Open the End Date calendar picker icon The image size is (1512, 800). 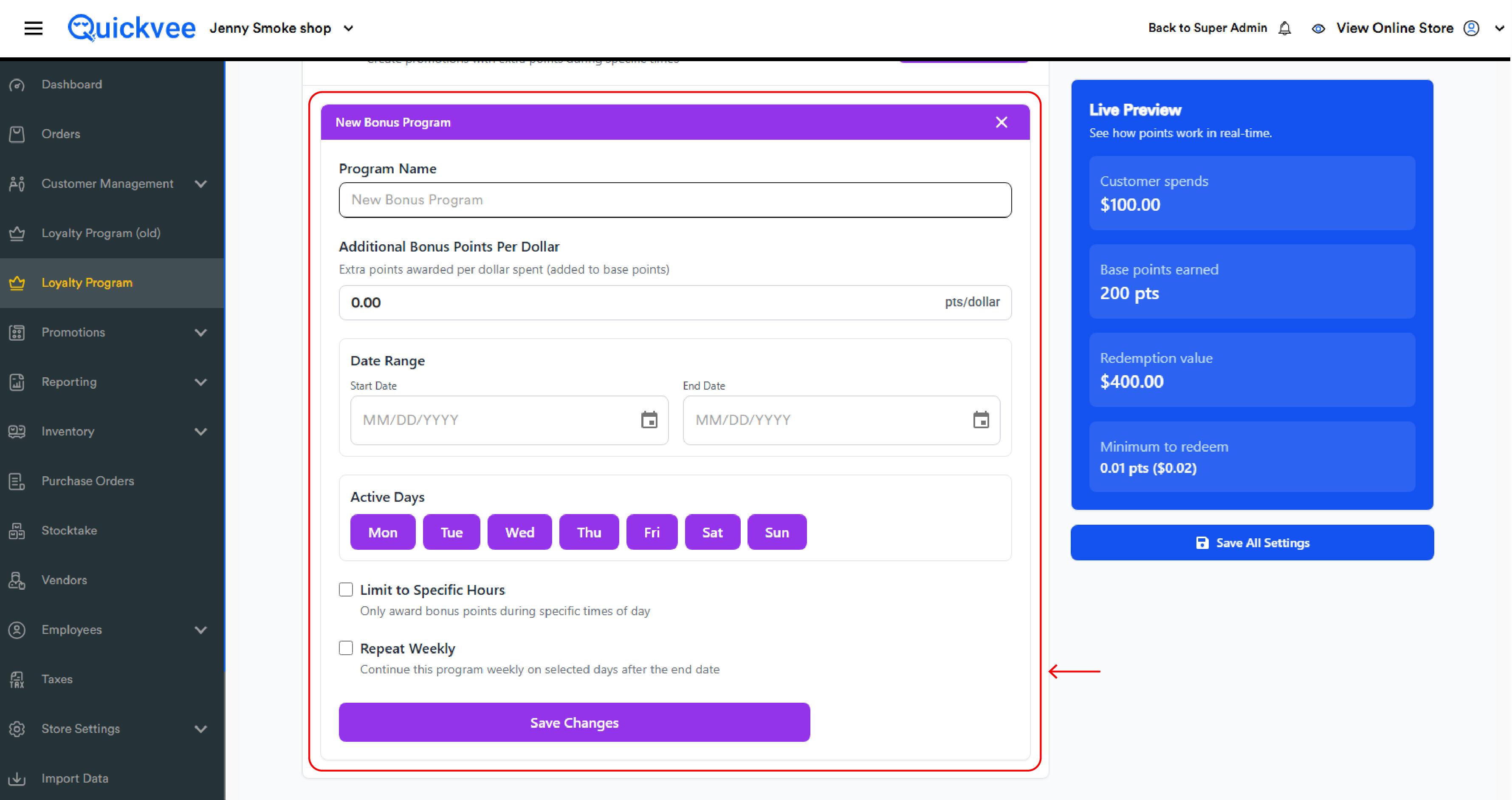point(981,420)
